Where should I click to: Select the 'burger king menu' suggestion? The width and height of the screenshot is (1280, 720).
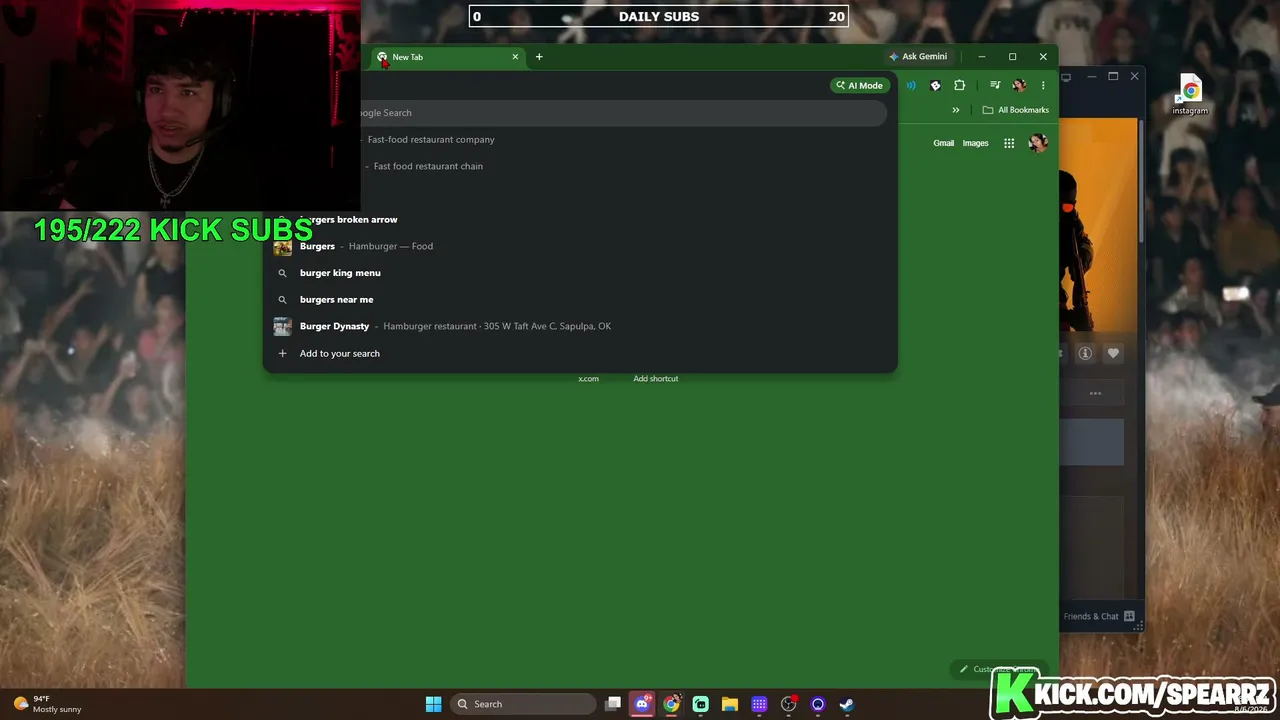pos(580,273)
